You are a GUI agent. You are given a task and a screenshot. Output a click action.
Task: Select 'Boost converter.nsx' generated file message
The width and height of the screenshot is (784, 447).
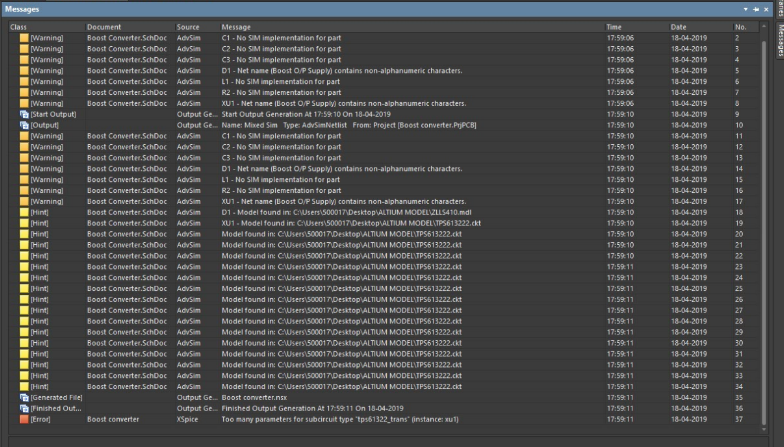[254, 398]
